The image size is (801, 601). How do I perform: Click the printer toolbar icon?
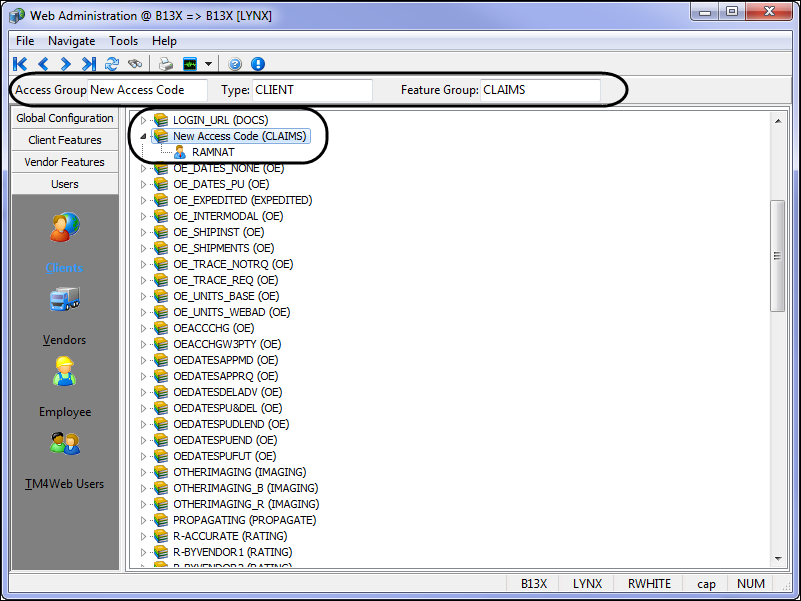(166, 64)
